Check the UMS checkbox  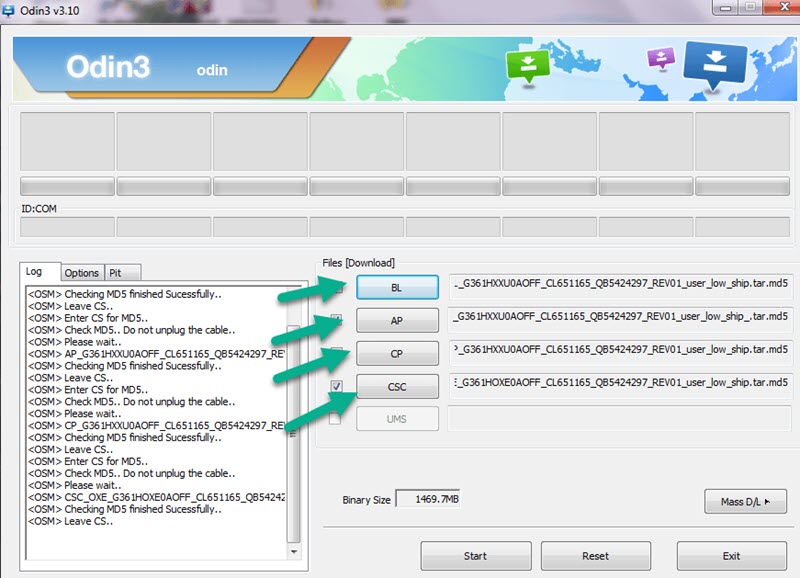[x=337, y=419]
